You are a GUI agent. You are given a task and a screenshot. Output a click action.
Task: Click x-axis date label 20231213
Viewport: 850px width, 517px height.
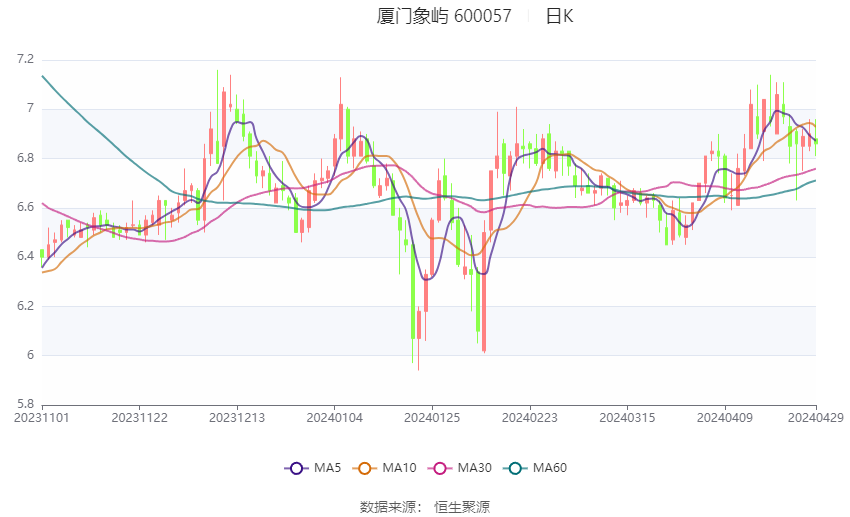click(x=237, y=418)
